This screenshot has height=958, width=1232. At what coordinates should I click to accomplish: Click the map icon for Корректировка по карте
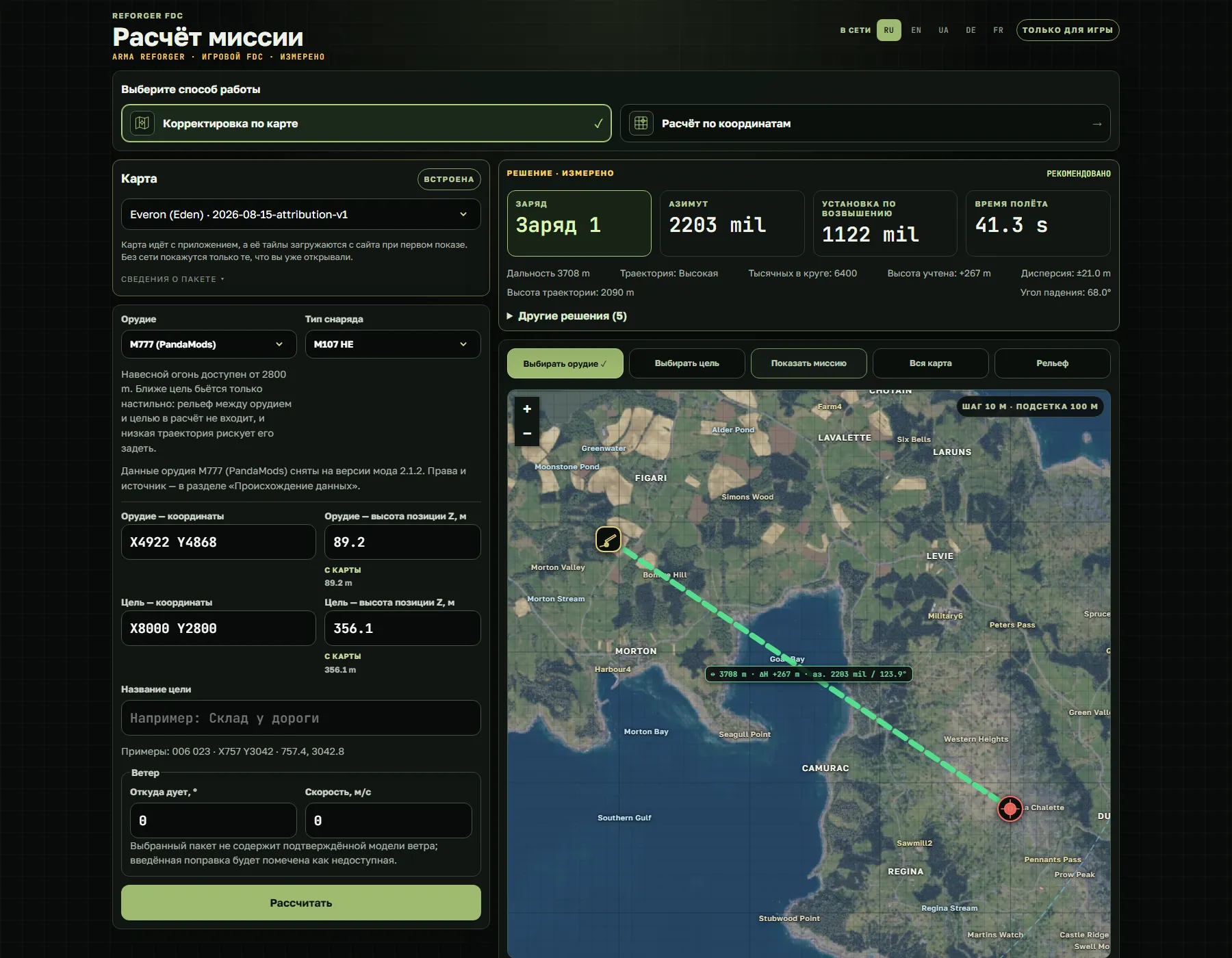pos(142,123)
